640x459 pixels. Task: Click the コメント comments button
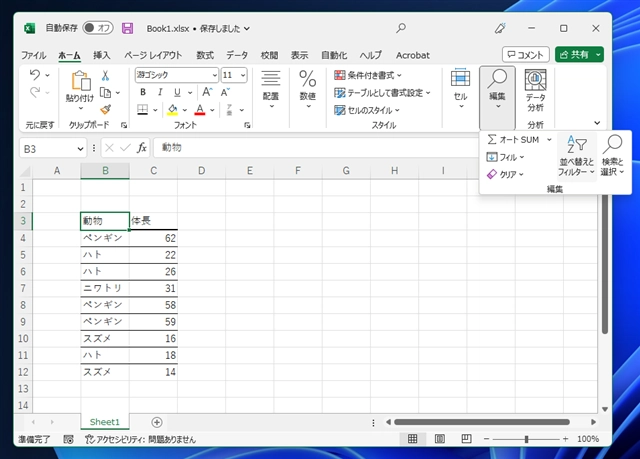tap(525, 55)
